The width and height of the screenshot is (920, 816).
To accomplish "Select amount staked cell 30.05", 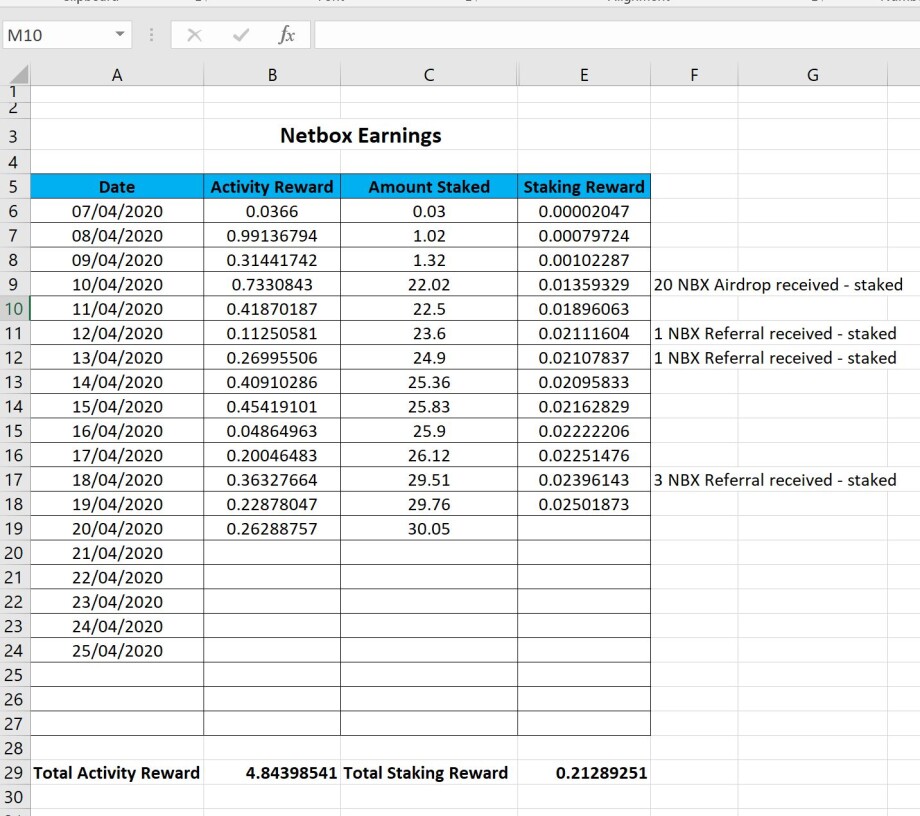I will (429, 529).
